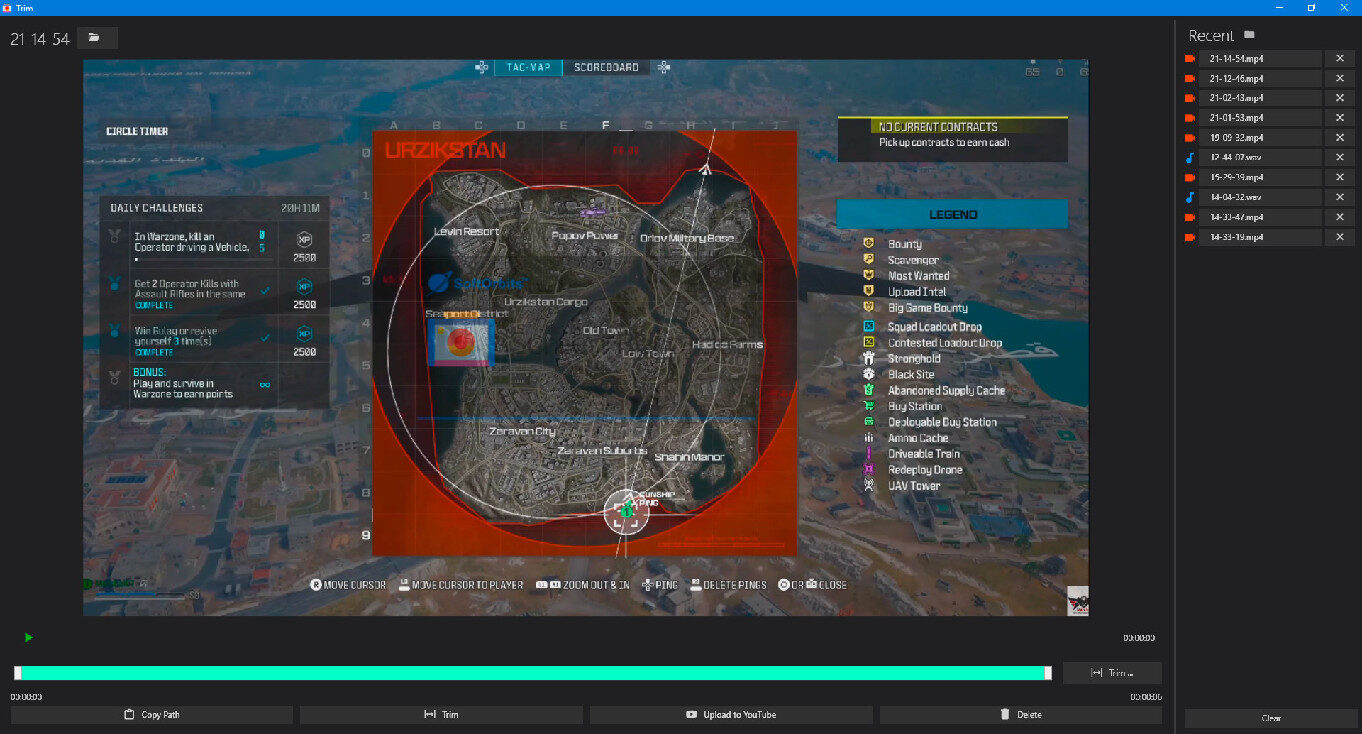Screen dimensions: 1362x734
Task: Click the video icon for 14-33-47.mp4
Action: 1189,217
